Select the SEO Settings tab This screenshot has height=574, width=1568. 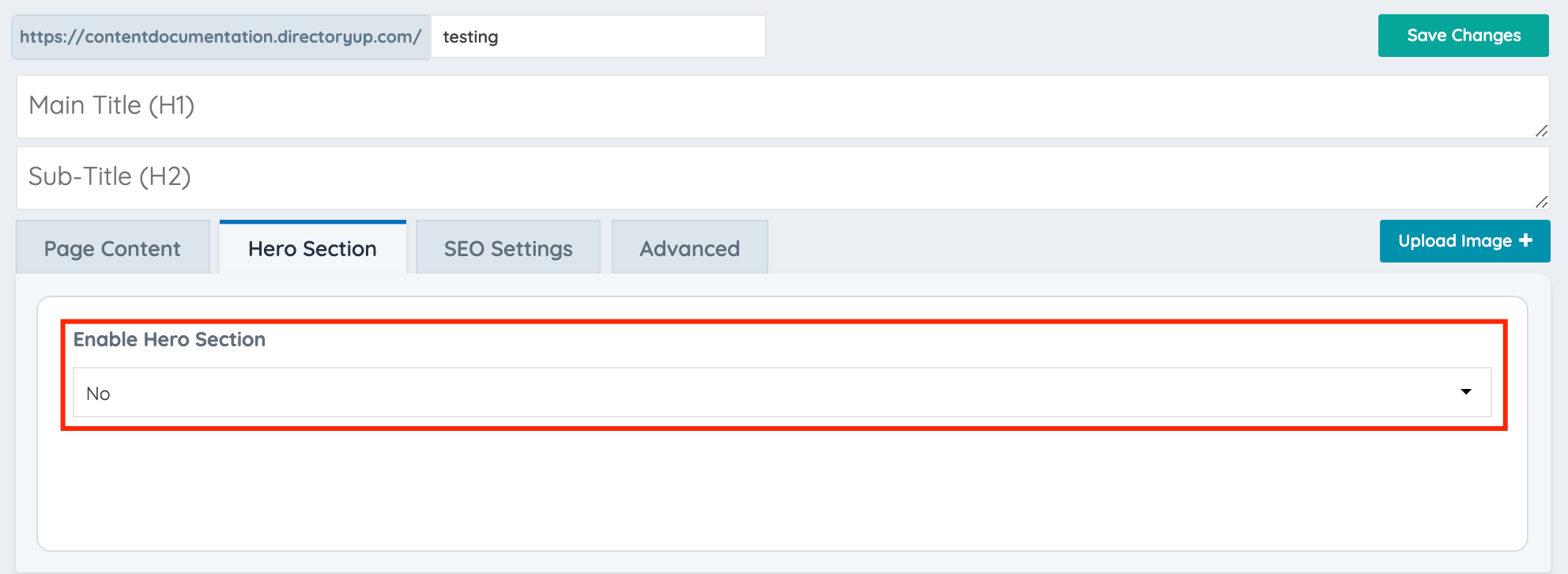point(507,247)
